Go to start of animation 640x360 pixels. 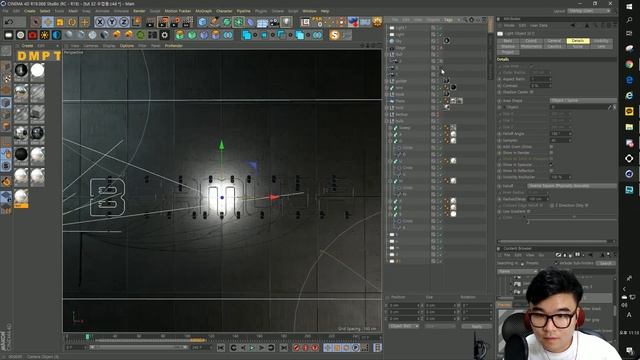221,348
